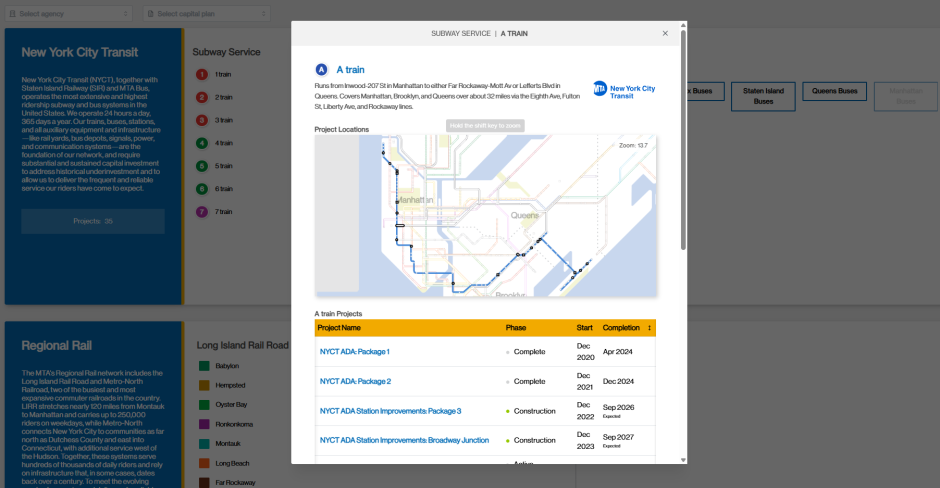Click the Regional Rail heading
The height and width of the screenshot is (488, 940).
click(56, 345)
